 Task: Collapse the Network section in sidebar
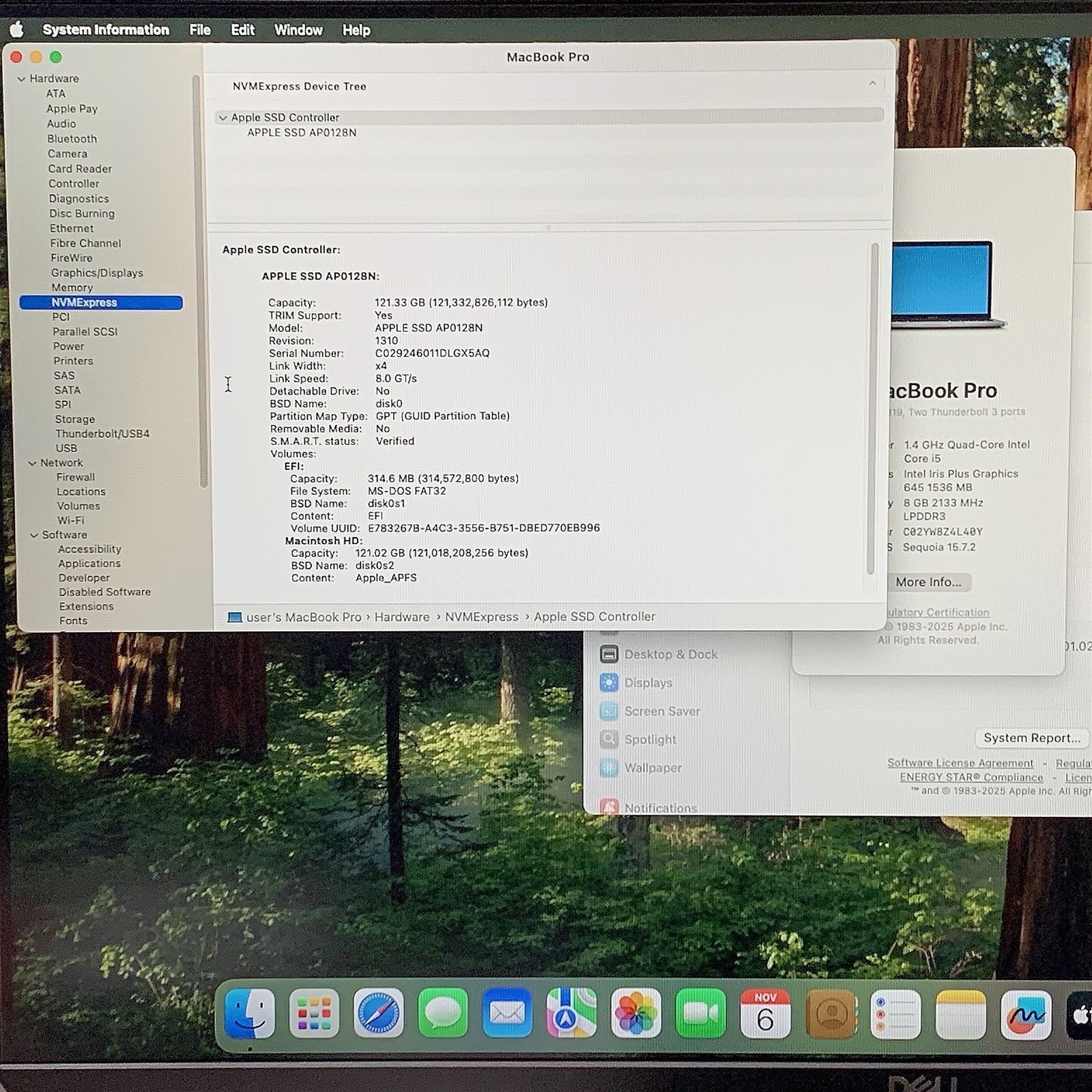[x=32, y=463]
